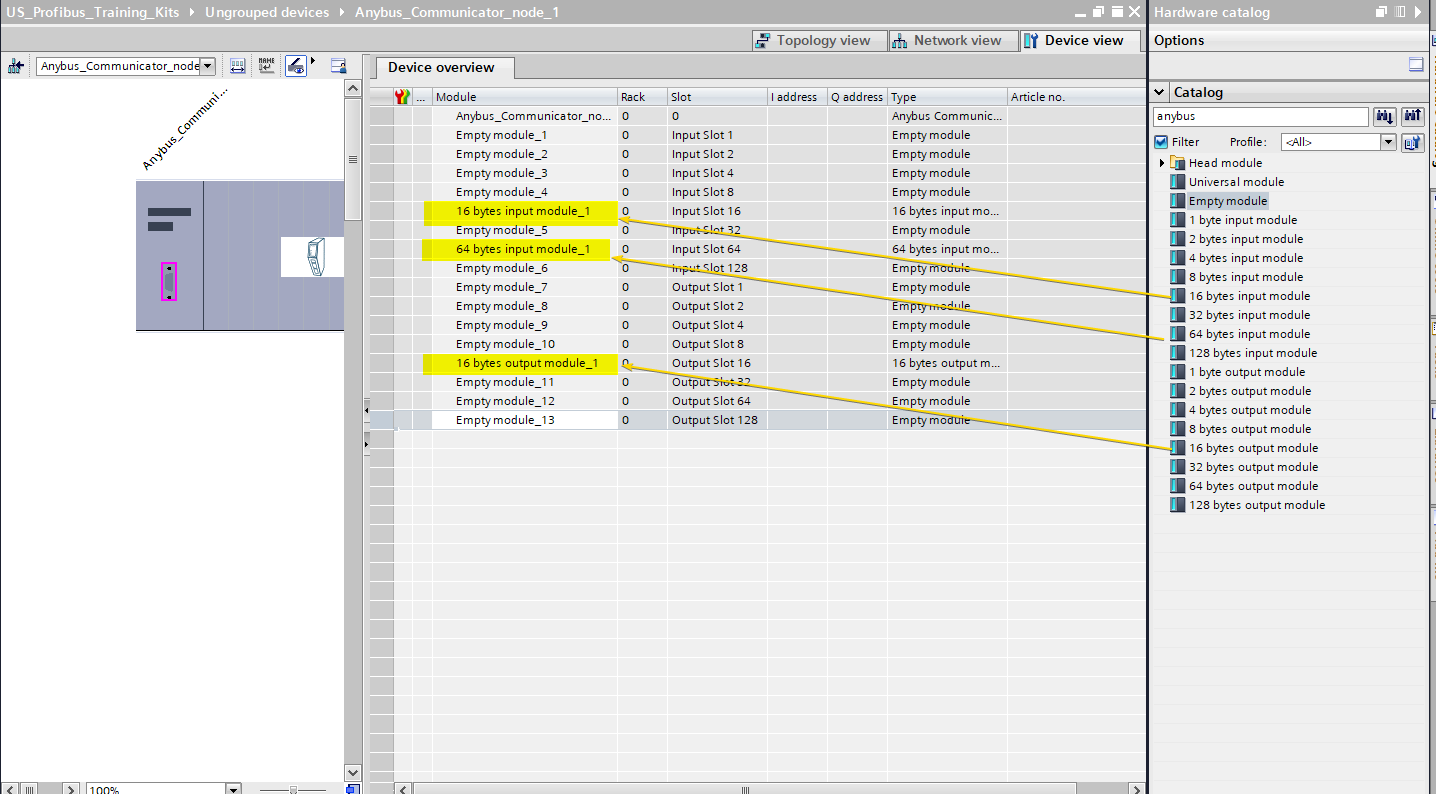
Task: Click the search up icon in catalog
Action: pos(1412,116)
